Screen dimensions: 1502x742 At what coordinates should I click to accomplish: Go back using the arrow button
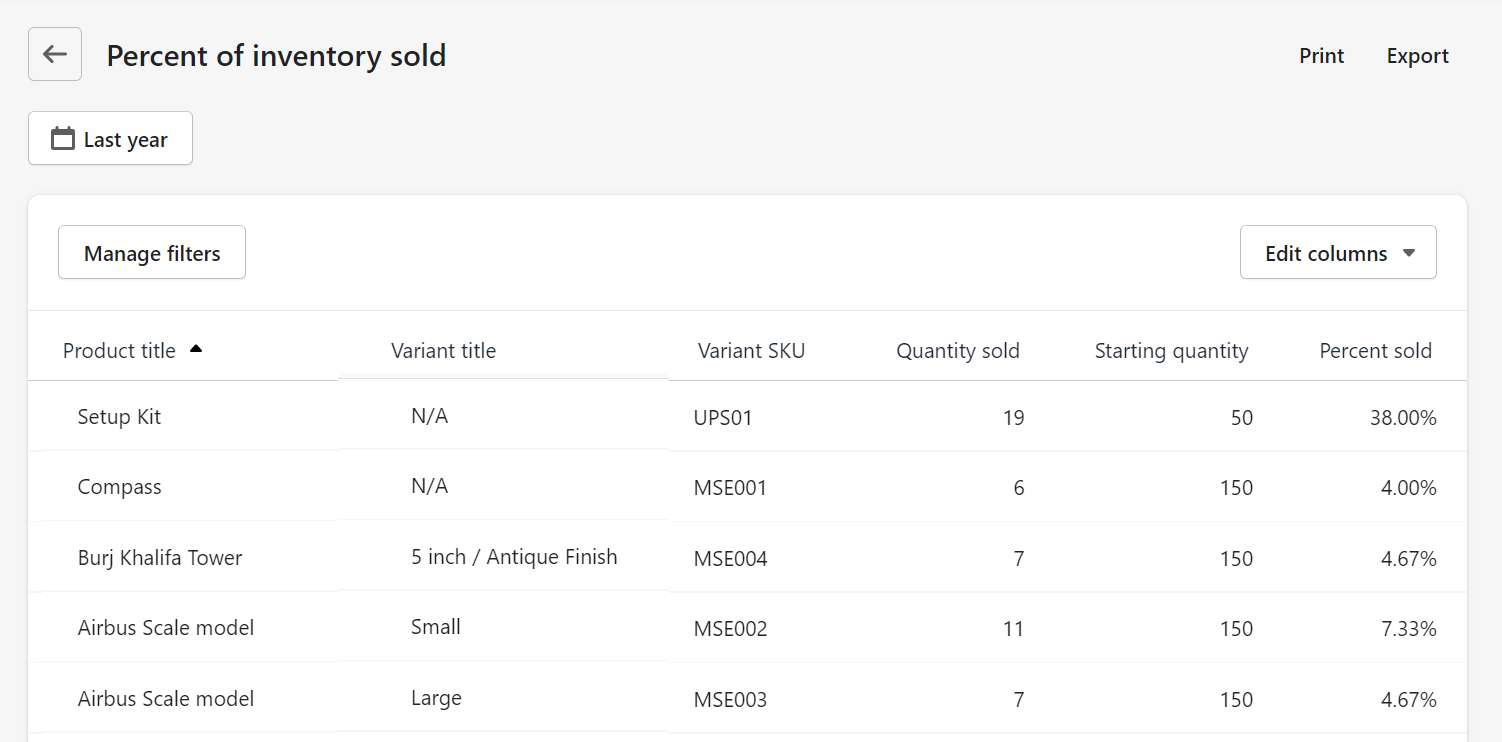(55, 54)
